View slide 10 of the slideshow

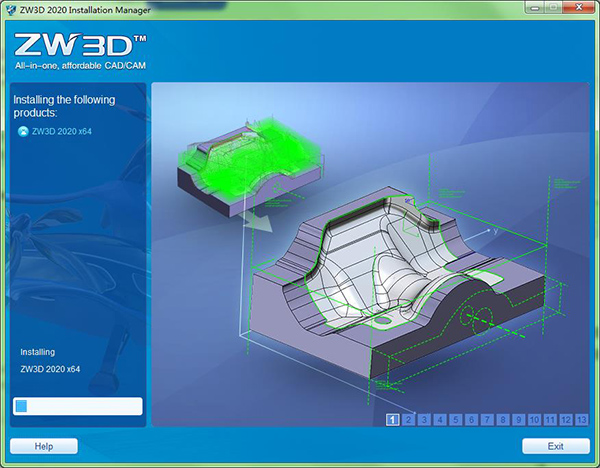535,419
